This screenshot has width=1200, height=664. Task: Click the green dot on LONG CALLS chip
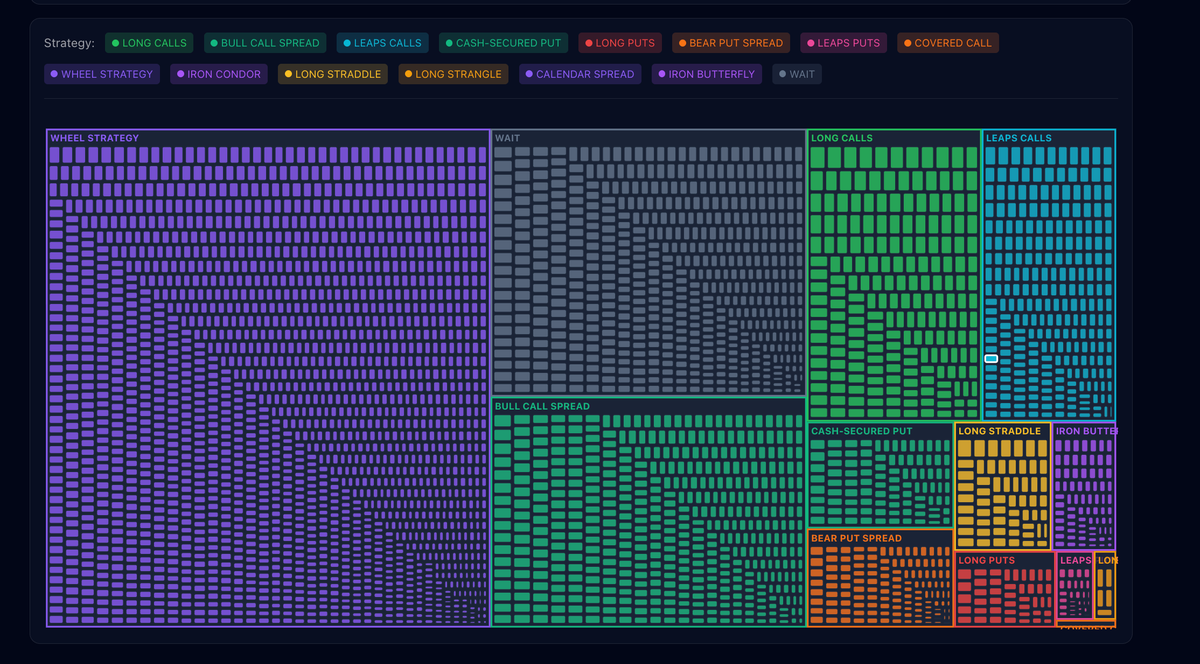tap(118, 43)
